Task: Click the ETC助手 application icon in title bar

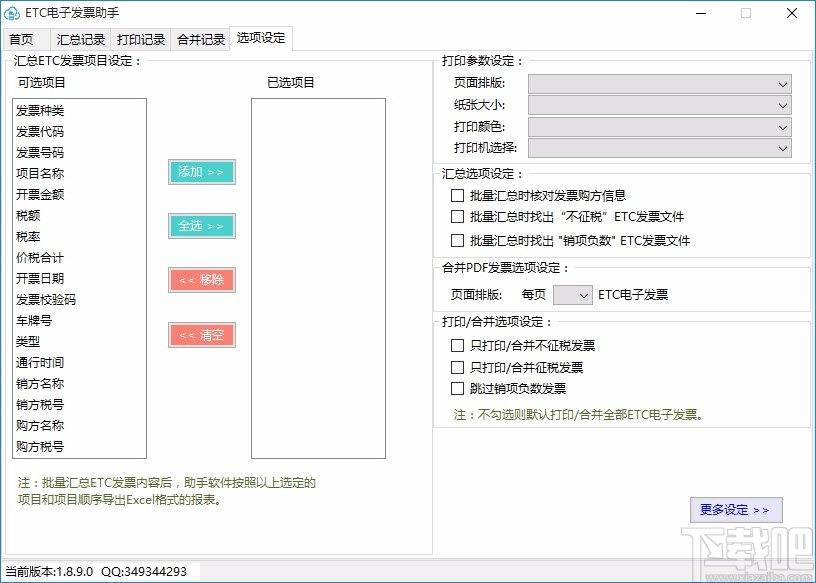Action: tap(14, 13)
